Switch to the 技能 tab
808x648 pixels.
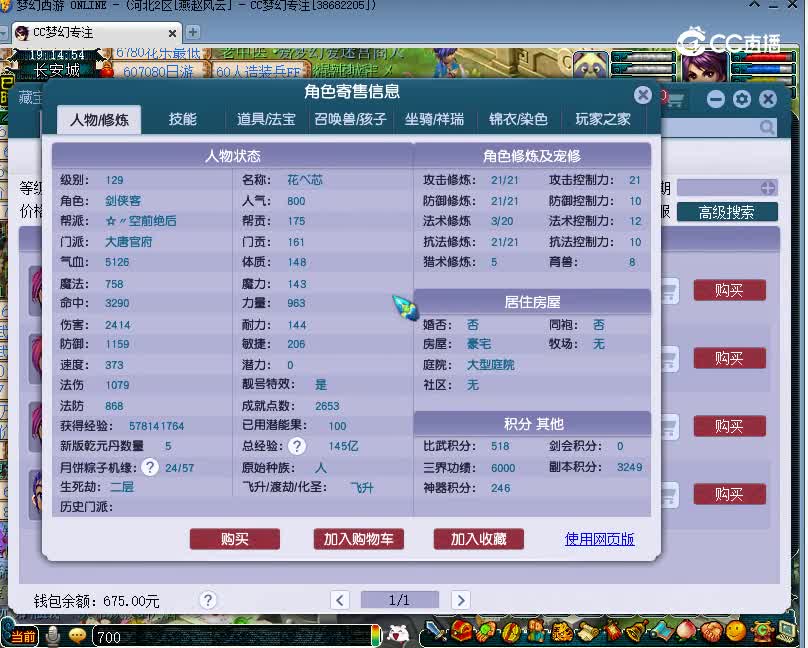(182, 120)
